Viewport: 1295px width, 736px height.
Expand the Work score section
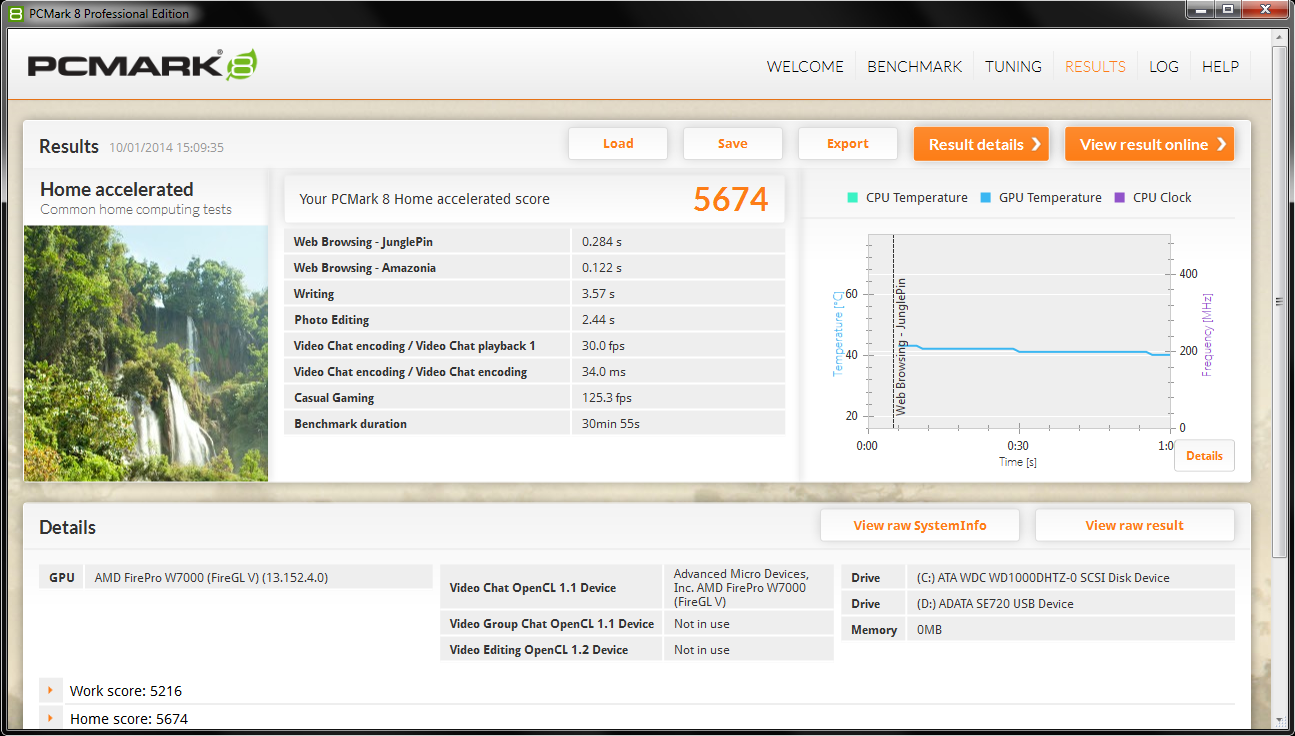[x=50, y=690]
